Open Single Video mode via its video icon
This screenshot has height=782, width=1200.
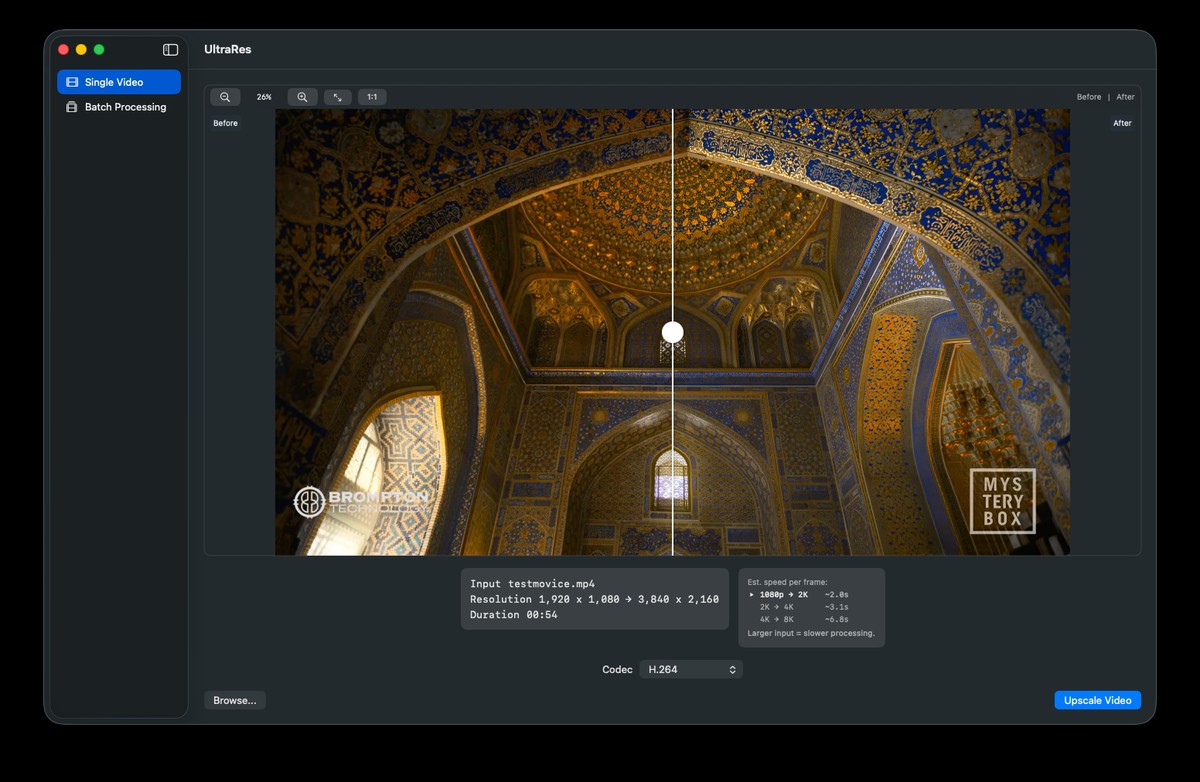[x=72, y=81]
